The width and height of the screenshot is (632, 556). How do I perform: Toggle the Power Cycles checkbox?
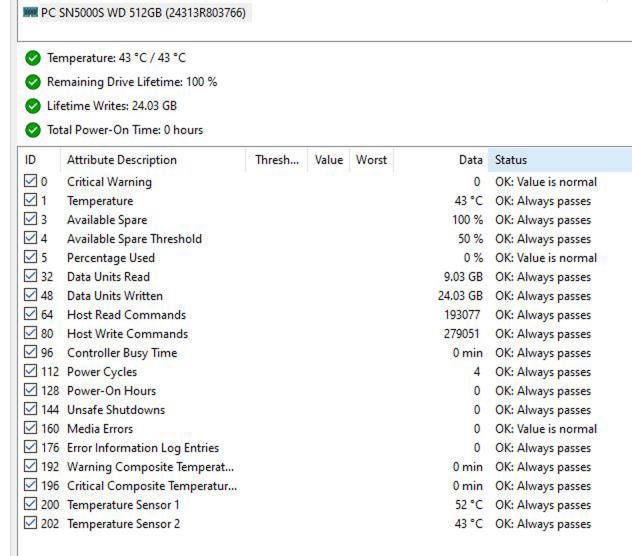tap(30, 371)
